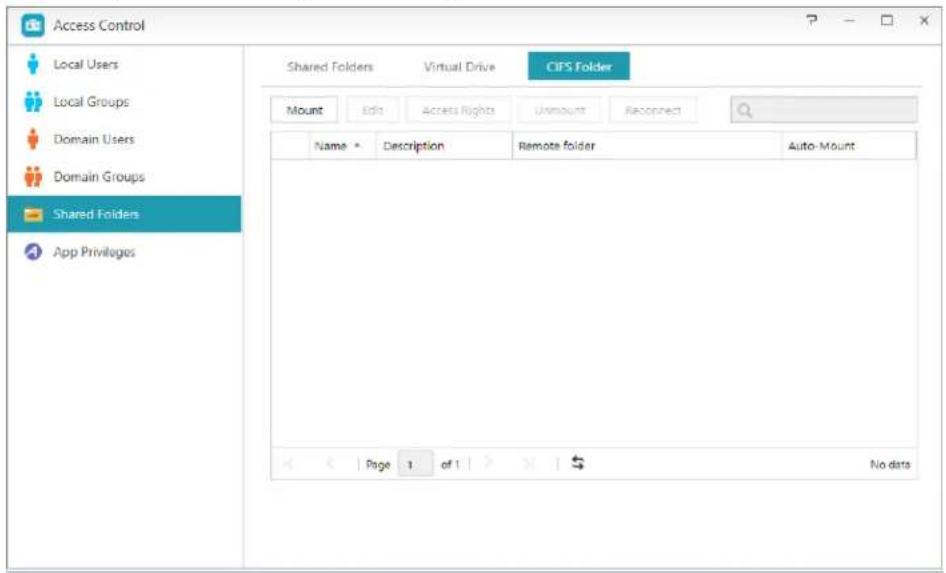Click the Edit button
The width and height of the screenshot is (946, 573).
tap(372, 110)
